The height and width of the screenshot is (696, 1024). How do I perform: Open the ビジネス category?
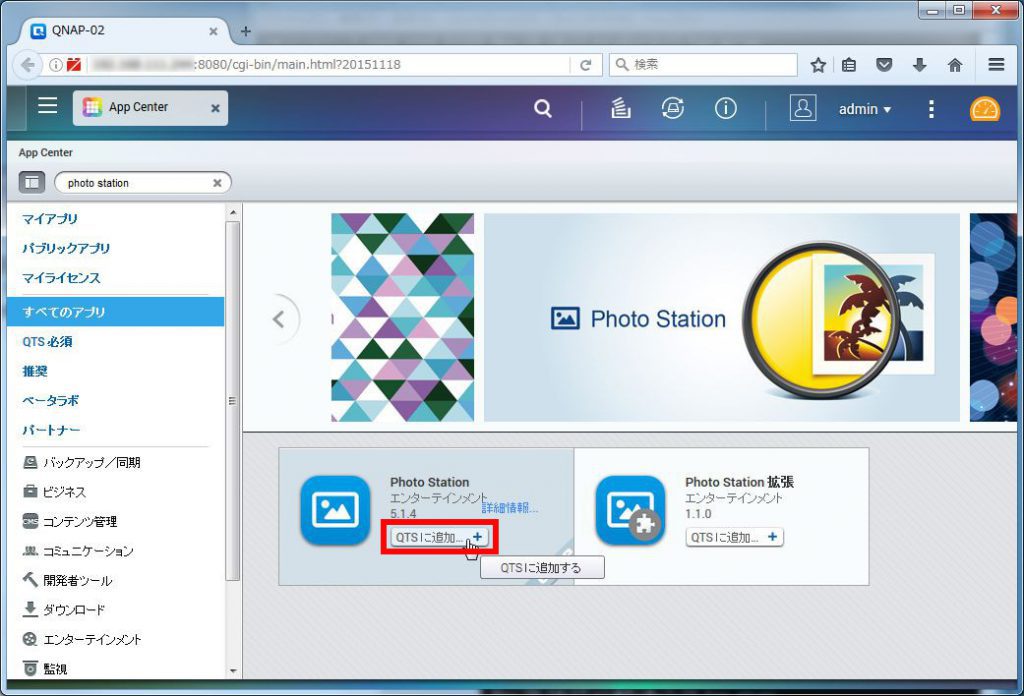[x=54, y=492]
